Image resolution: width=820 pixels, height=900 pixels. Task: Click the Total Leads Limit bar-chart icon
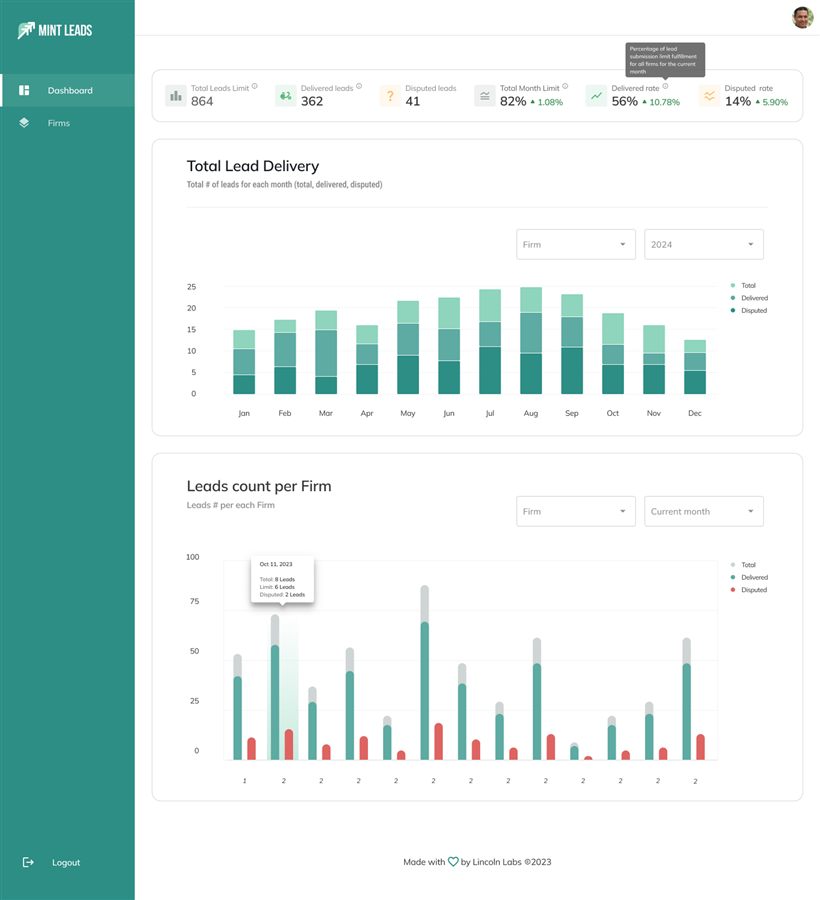click(x=176, y=95)
